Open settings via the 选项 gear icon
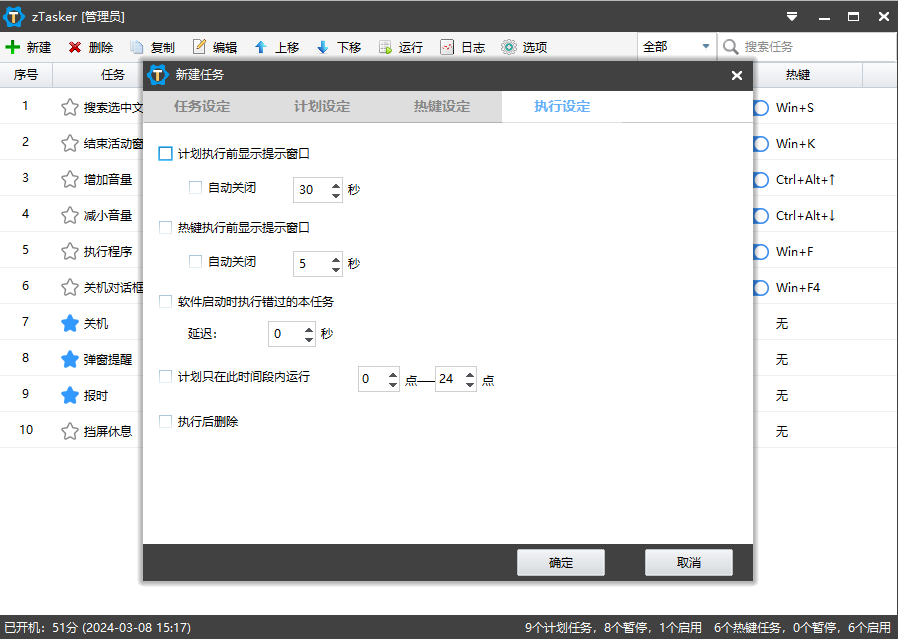898x639 pixels. click(524, 46)
